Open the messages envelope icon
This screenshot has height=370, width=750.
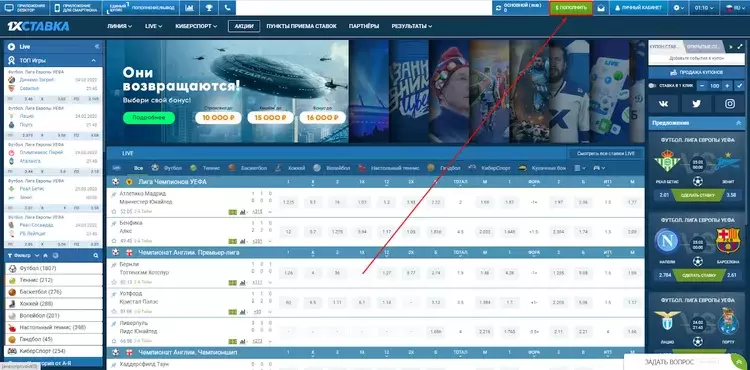click(601, 8)
